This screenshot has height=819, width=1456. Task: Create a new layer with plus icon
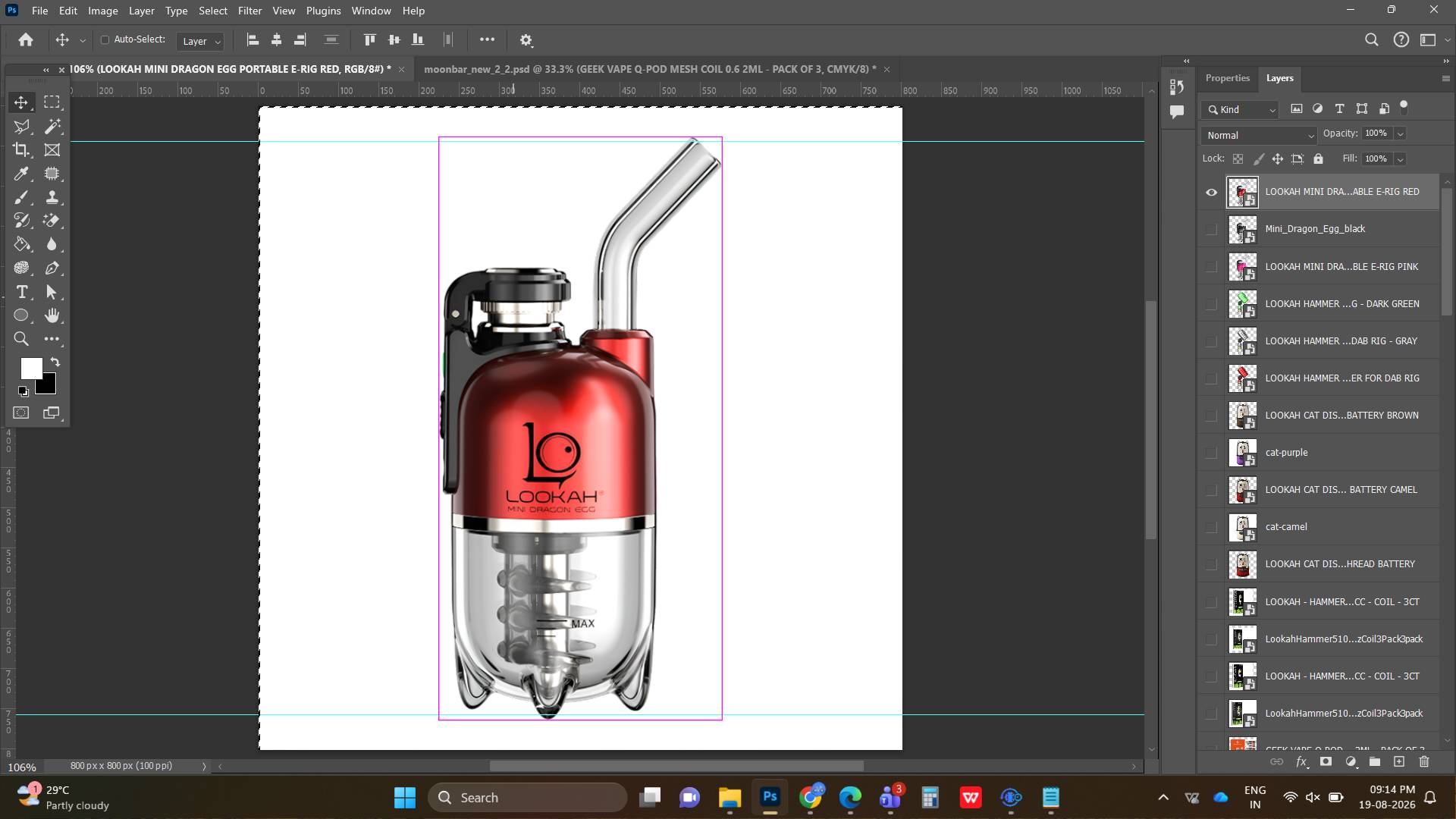click(x=1399, y=761)
